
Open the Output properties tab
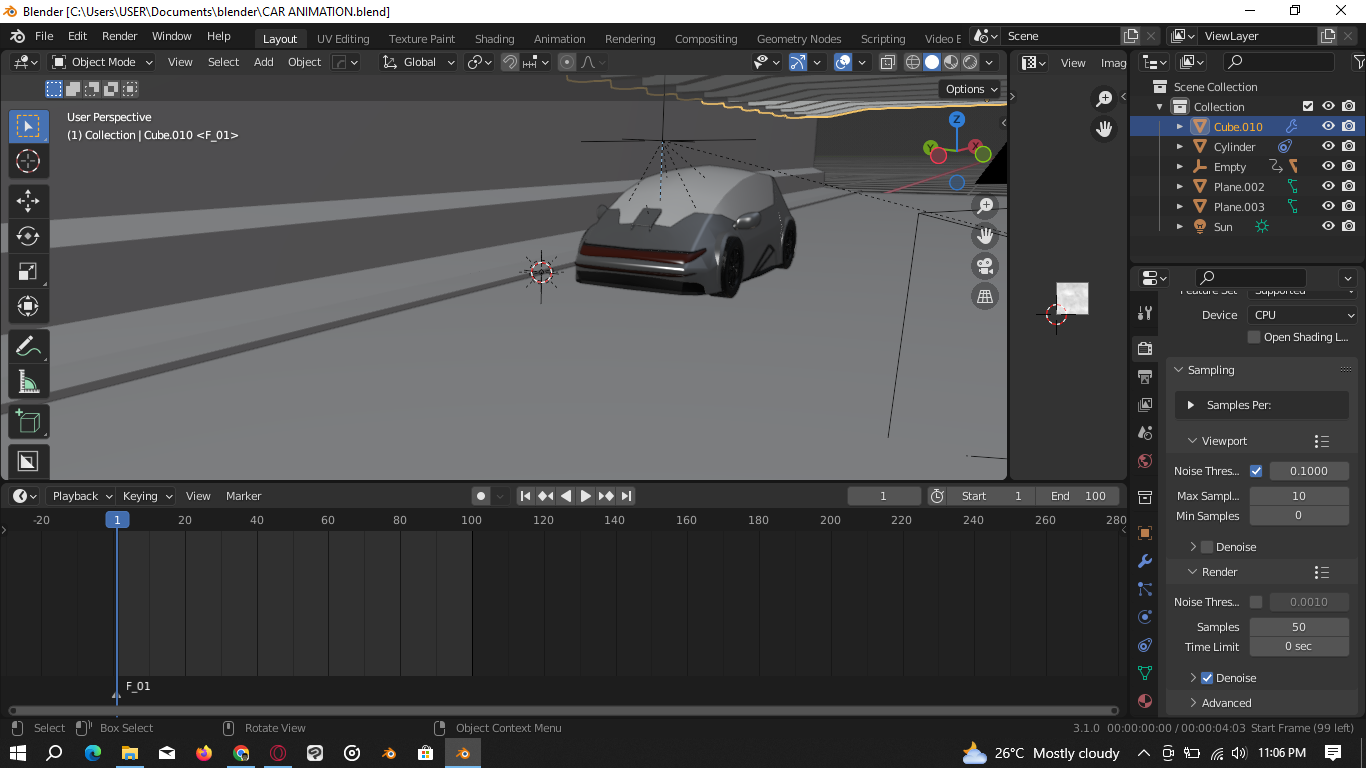1145,376
